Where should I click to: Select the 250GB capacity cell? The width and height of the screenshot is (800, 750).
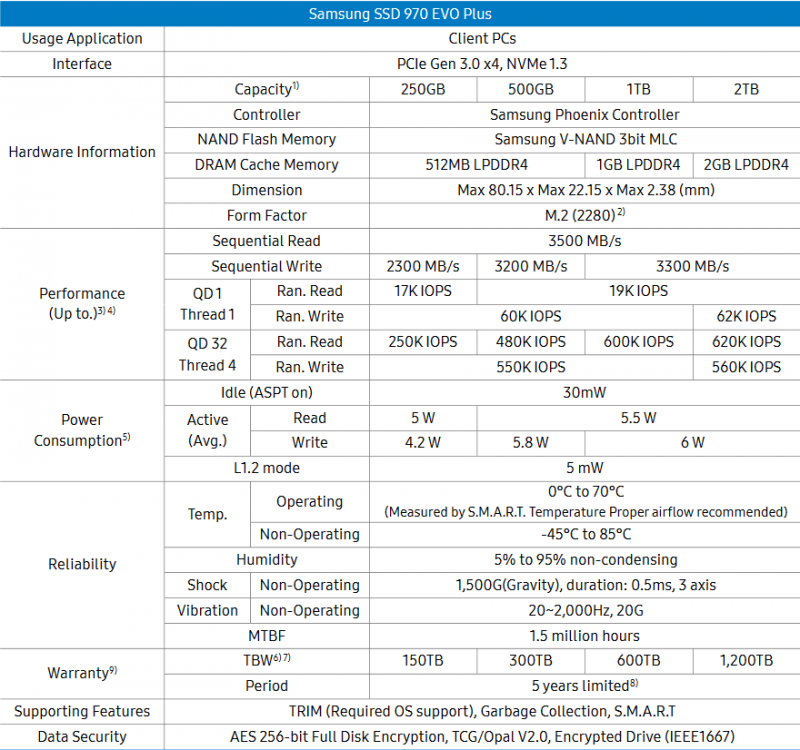[423, 89]
